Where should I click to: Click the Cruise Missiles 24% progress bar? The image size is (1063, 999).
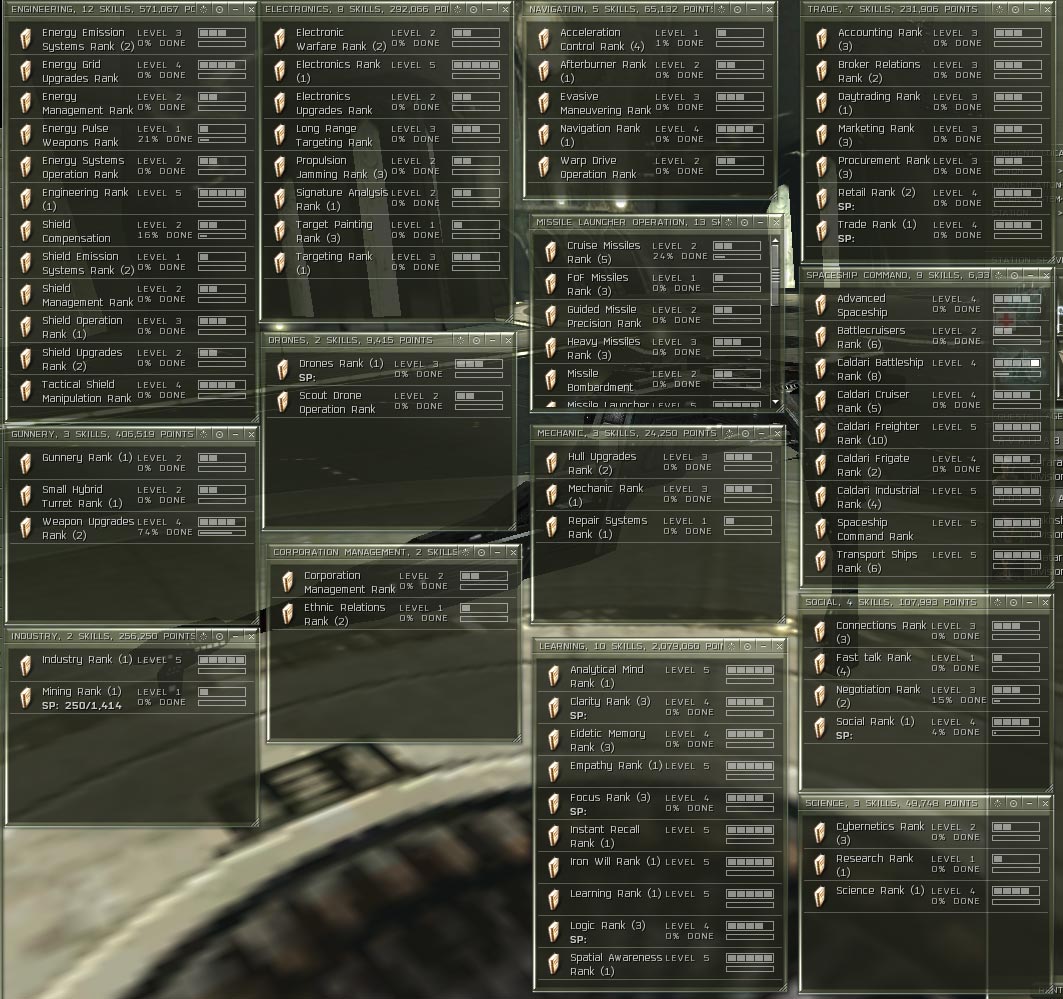tap(737, 257)
